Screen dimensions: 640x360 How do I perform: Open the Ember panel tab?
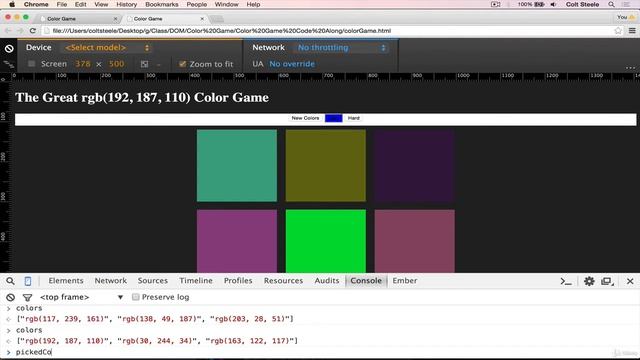(404, 281)
